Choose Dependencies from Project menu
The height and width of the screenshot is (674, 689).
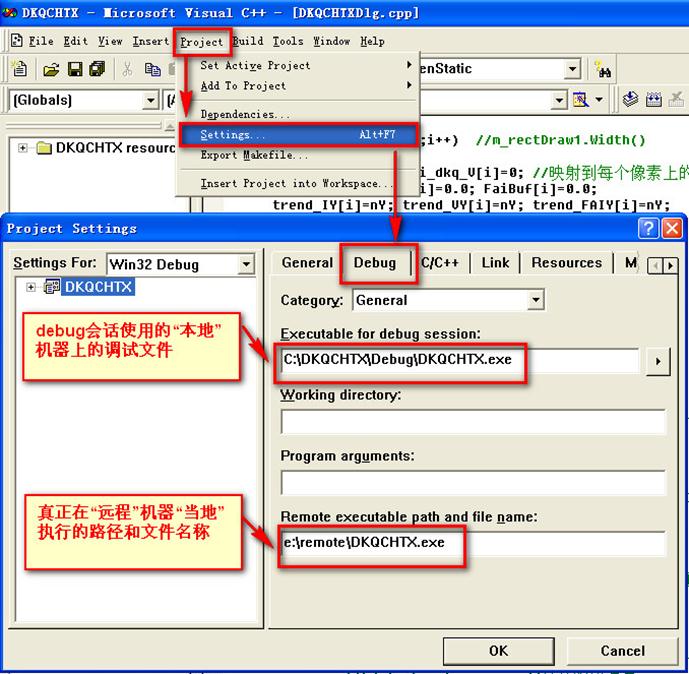click(299, 114)
